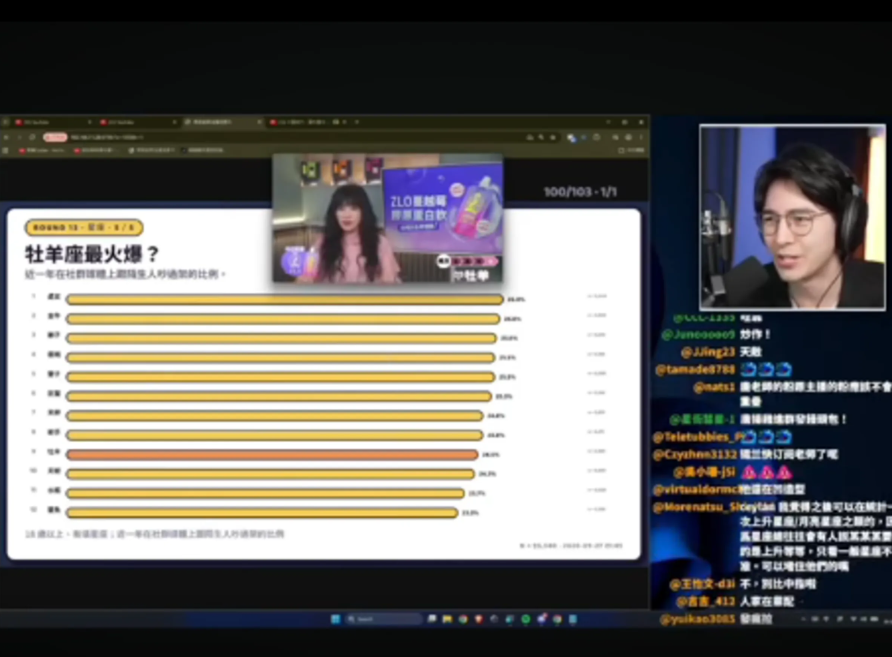The width and height of the screenshot is (892, 657).
Task: Select the top-ranked bar in the chart
Action: point(284,299)
